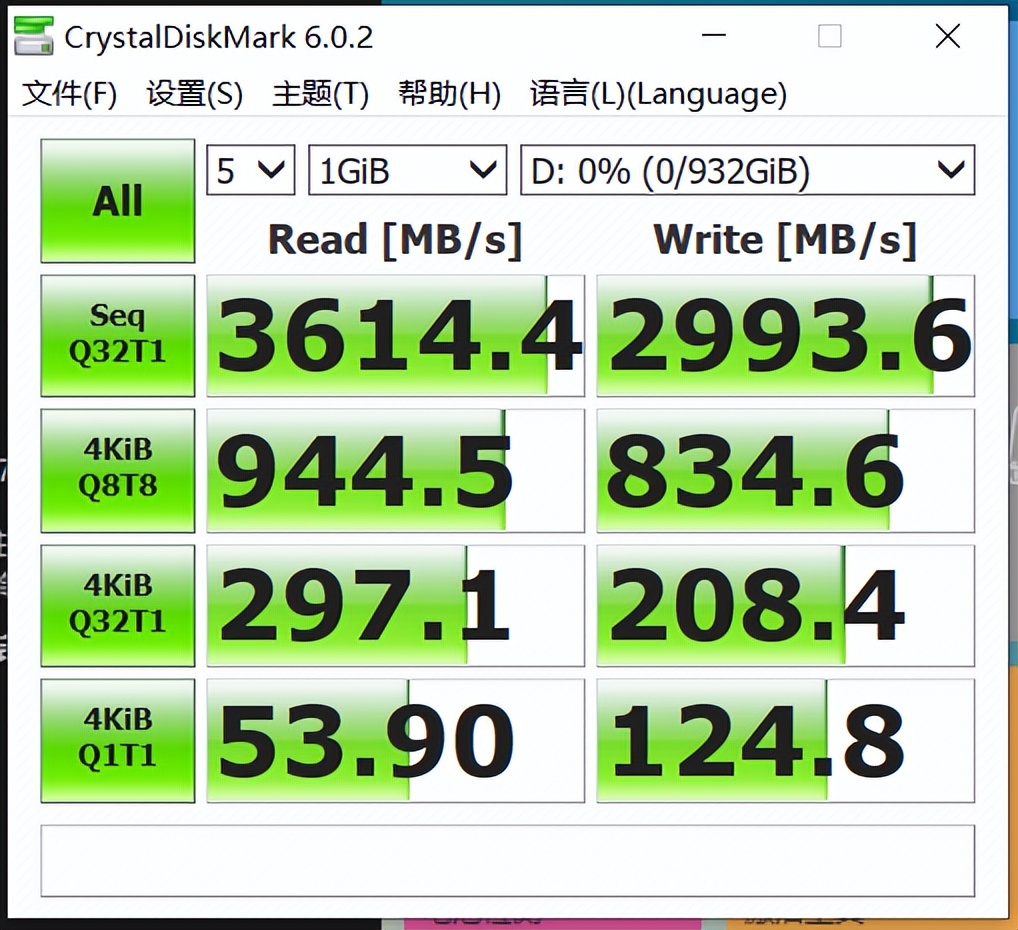Select the 4KiB Q8T8 write result 834.6

(x=786, y=470)
